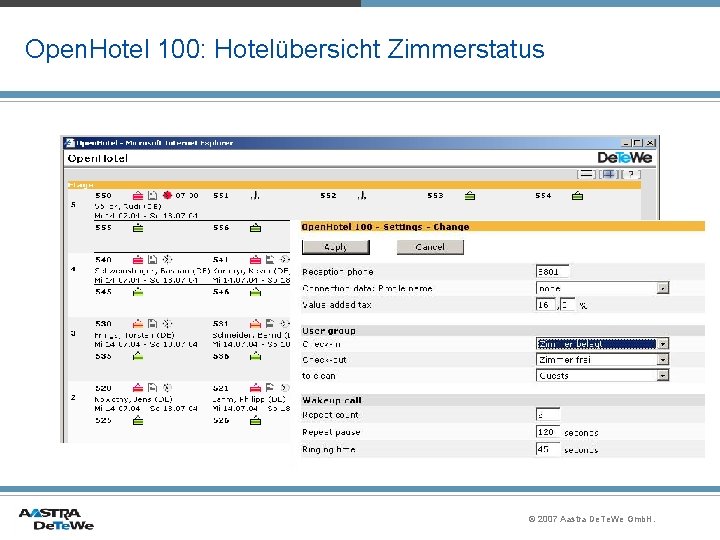
Task: Click the wakeup clock icon for room 540
Action: click(167, 260)
